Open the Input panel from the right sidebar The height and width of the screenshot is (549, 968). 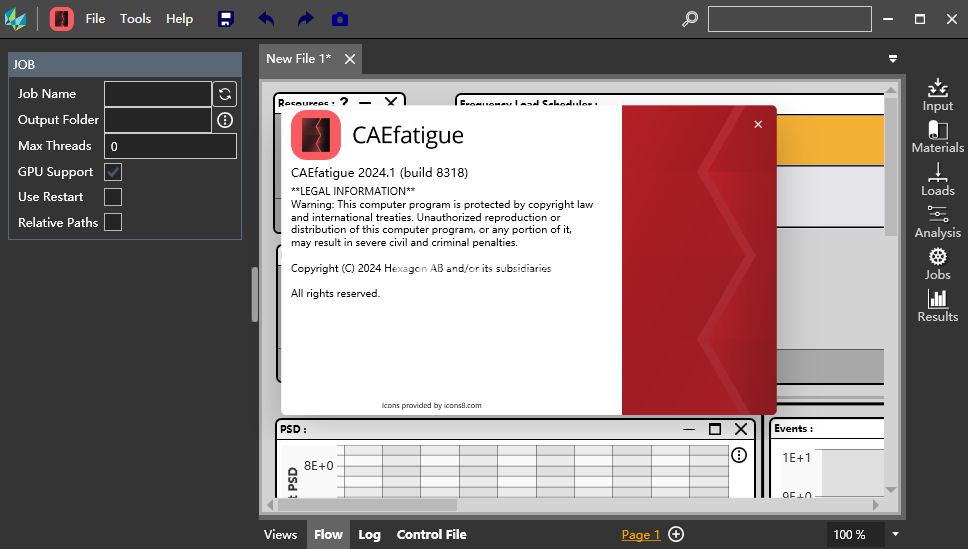tap(938, 95)
